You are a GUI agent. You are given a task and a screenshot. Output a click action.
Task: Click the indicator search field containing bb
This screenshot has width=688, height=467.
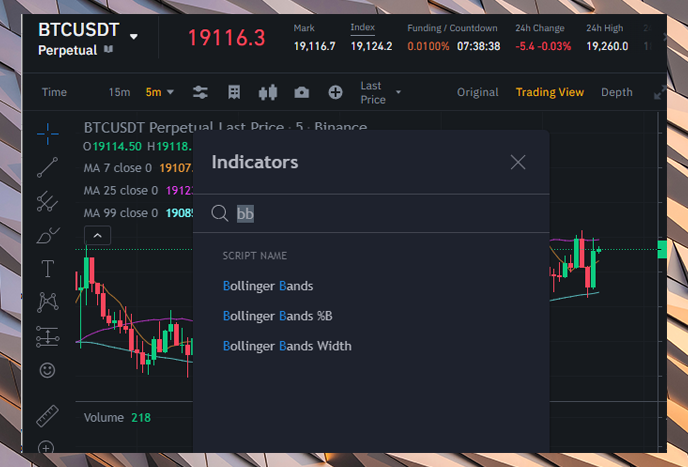coord(371,214)
